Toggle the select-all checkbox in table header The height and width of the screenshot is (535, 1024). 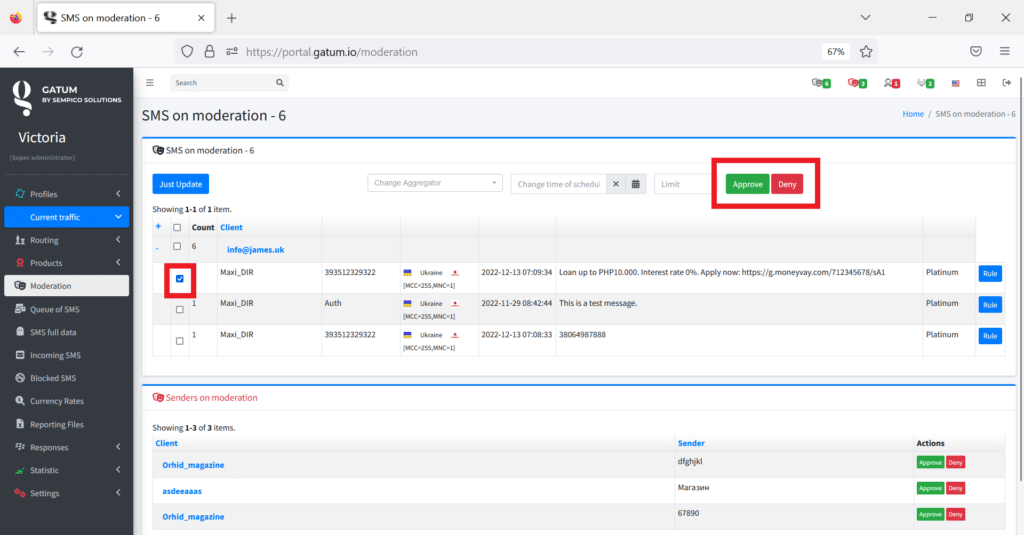point(177,227)
